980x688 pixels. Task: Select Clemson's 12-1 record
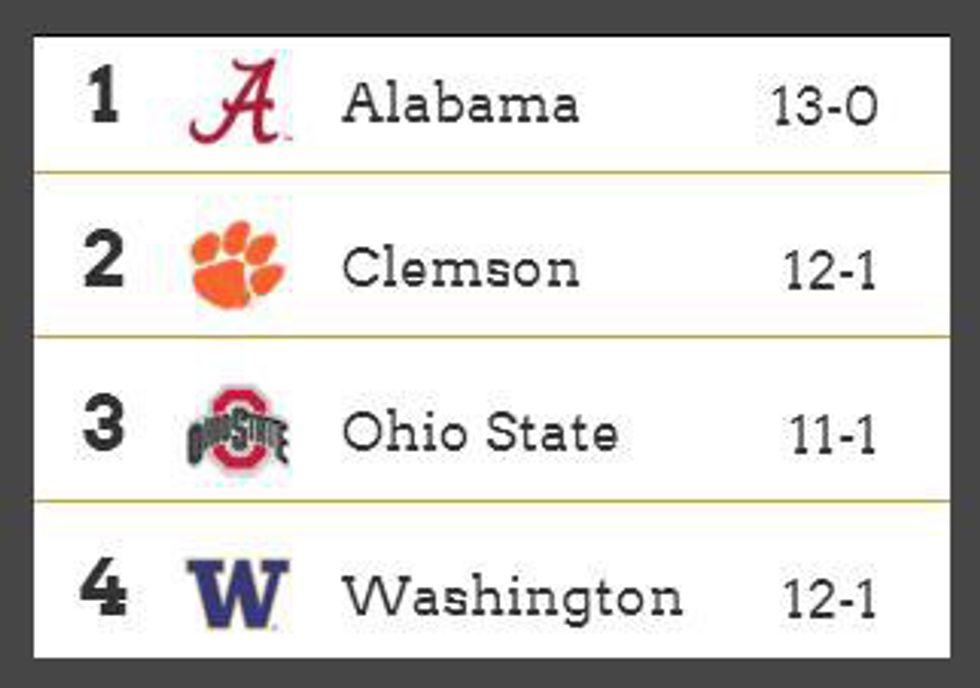click(830, 272)
